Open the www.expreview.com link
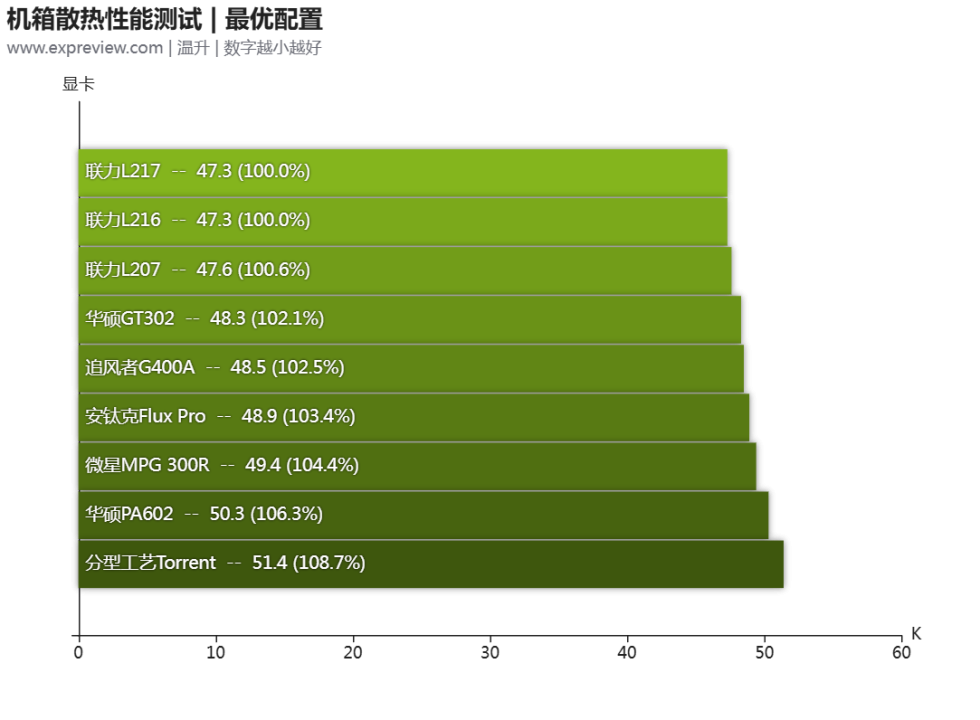 coord(84,48)
